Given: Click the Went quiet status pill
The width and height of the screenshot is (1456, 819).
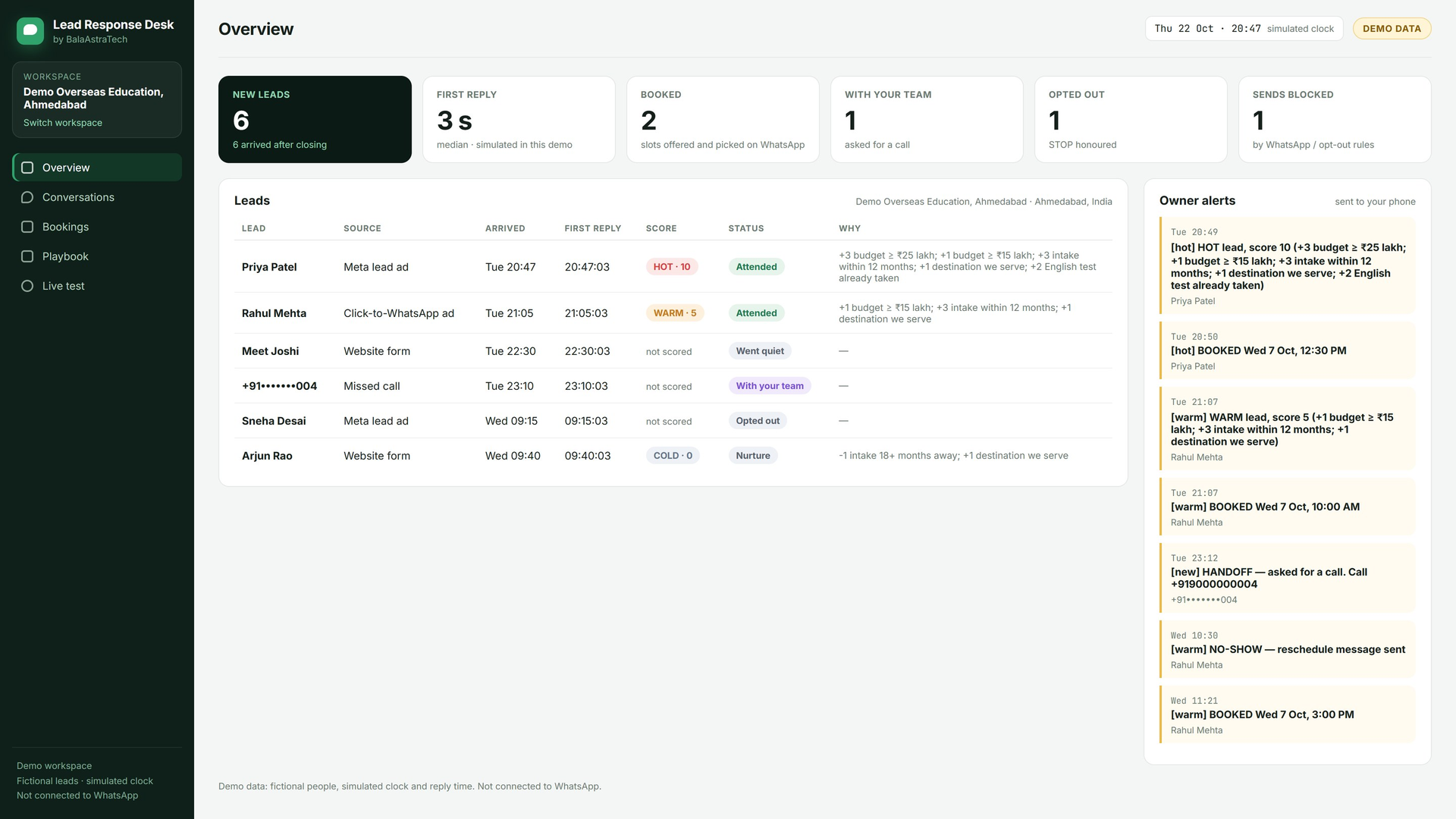Looking at the screenshot, I should 760,351.
